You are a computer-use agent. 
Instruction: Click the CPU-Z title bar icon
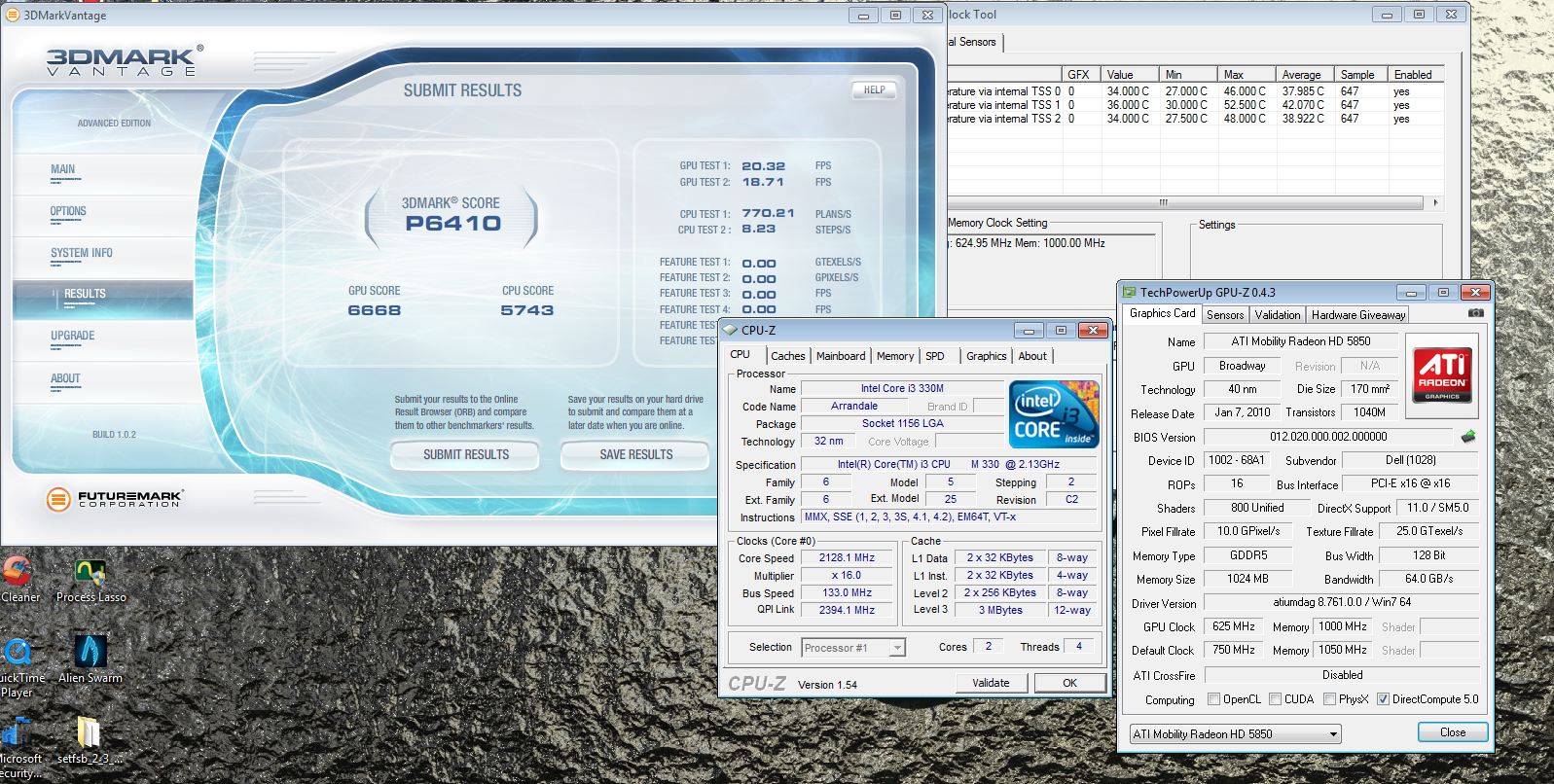(731, 330)
